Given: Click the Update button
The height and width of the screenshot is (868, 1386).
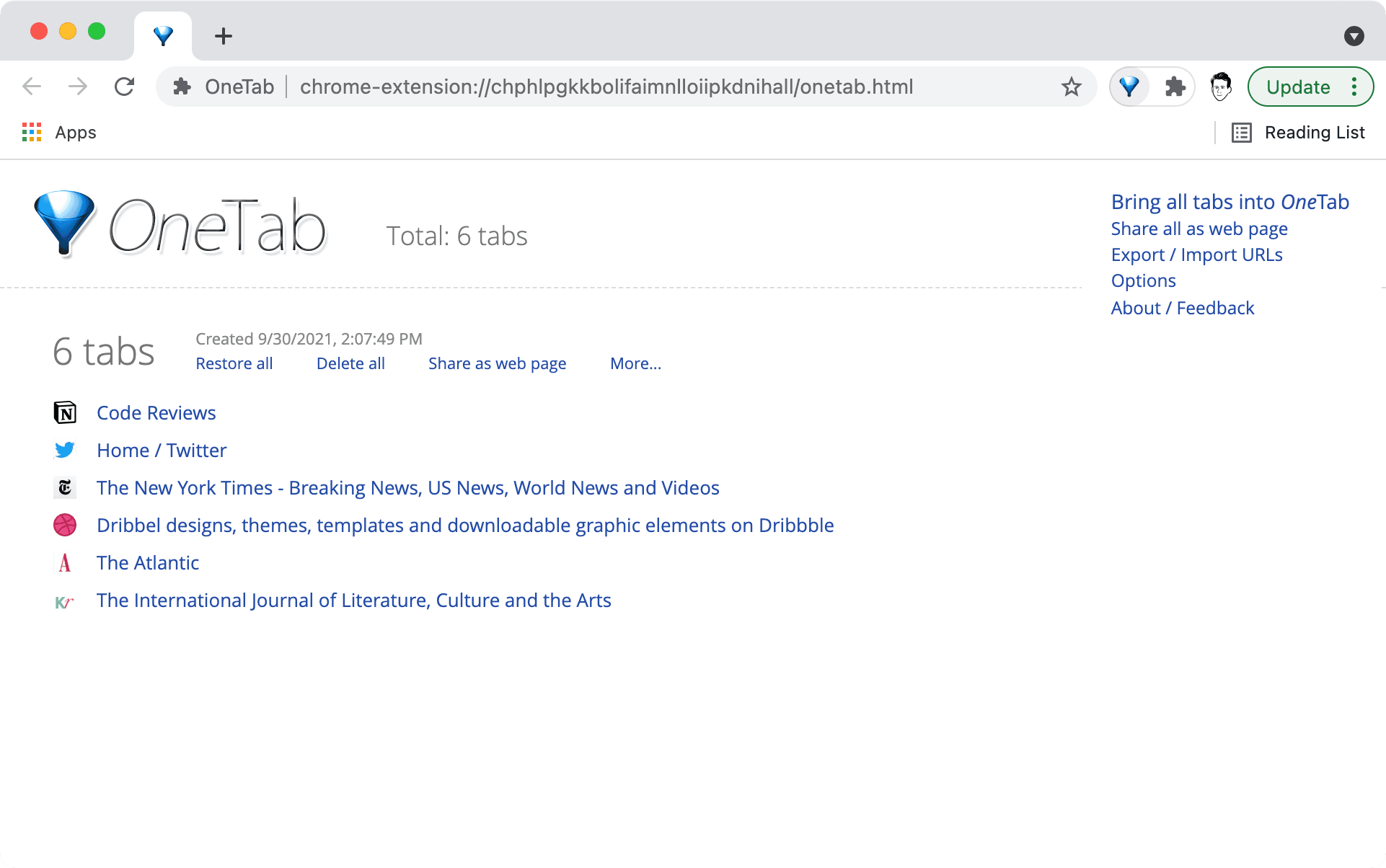Looking at the screenshot, I should [1299, 87].
